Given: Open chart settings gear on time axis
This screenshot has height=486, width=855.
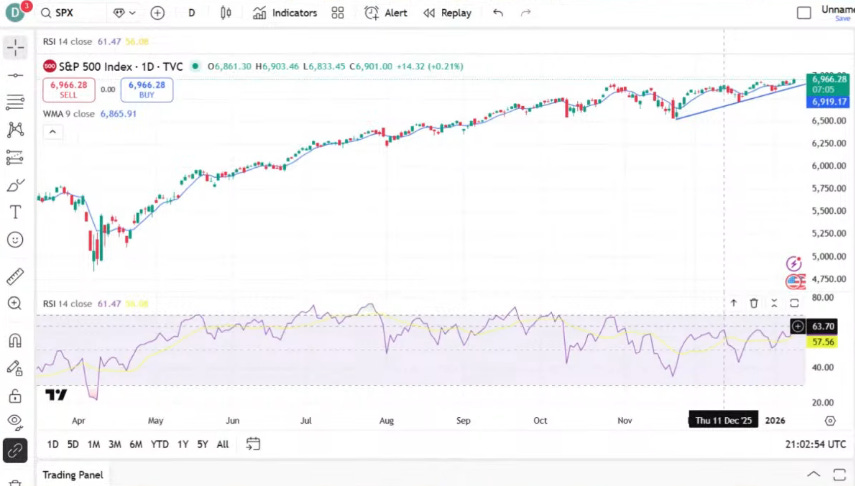Looking at the screenshot, I should coord(830,421).
